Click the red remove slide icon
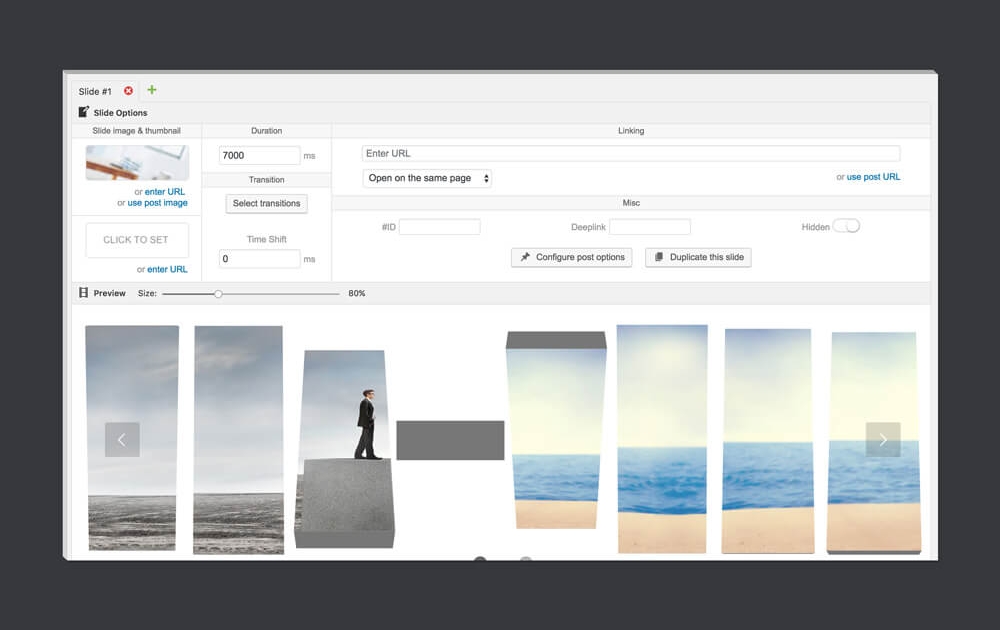 click(128, 91)
